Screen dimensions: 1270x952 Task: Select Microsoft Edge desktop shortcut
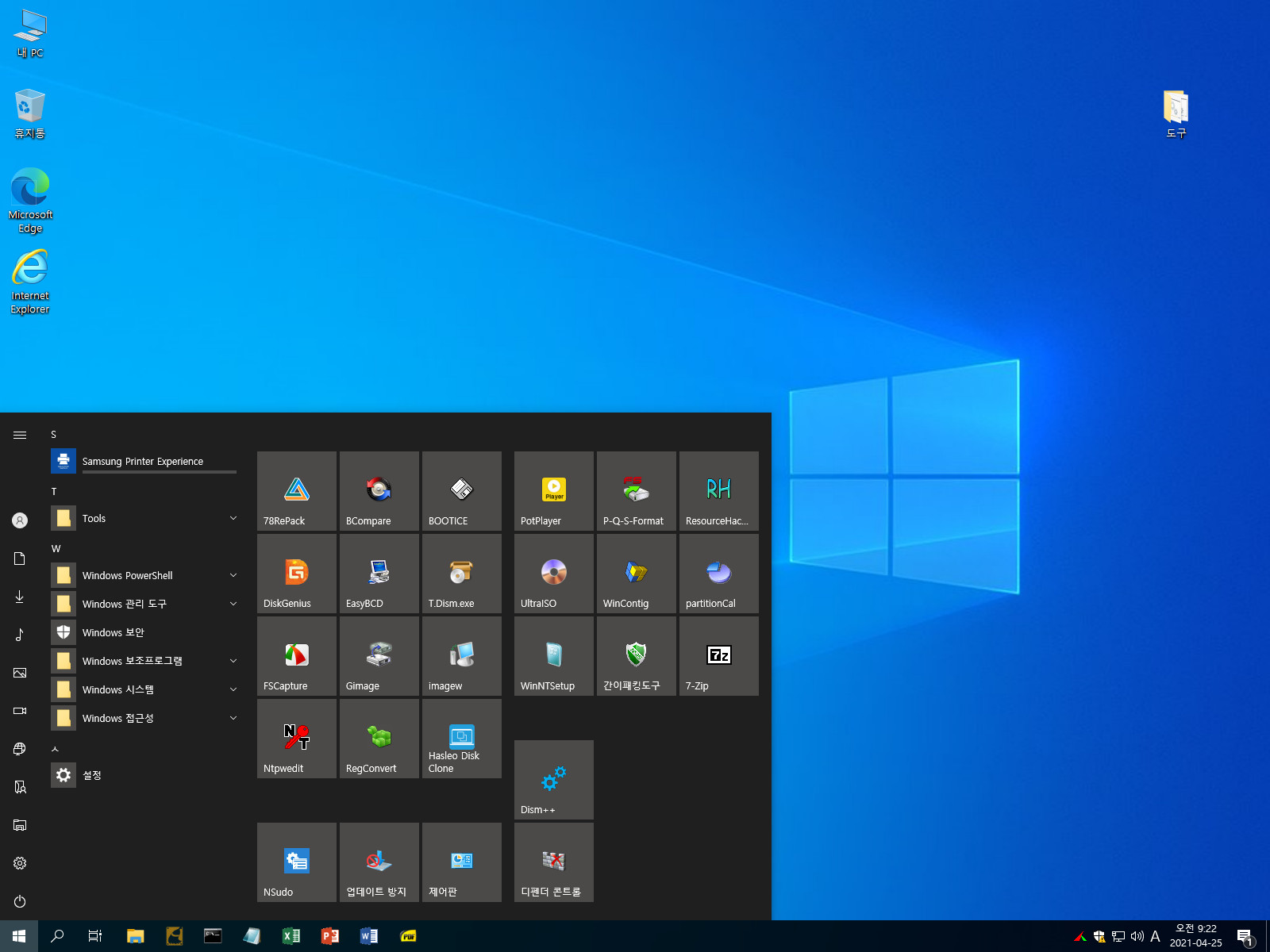coord(30,200)
